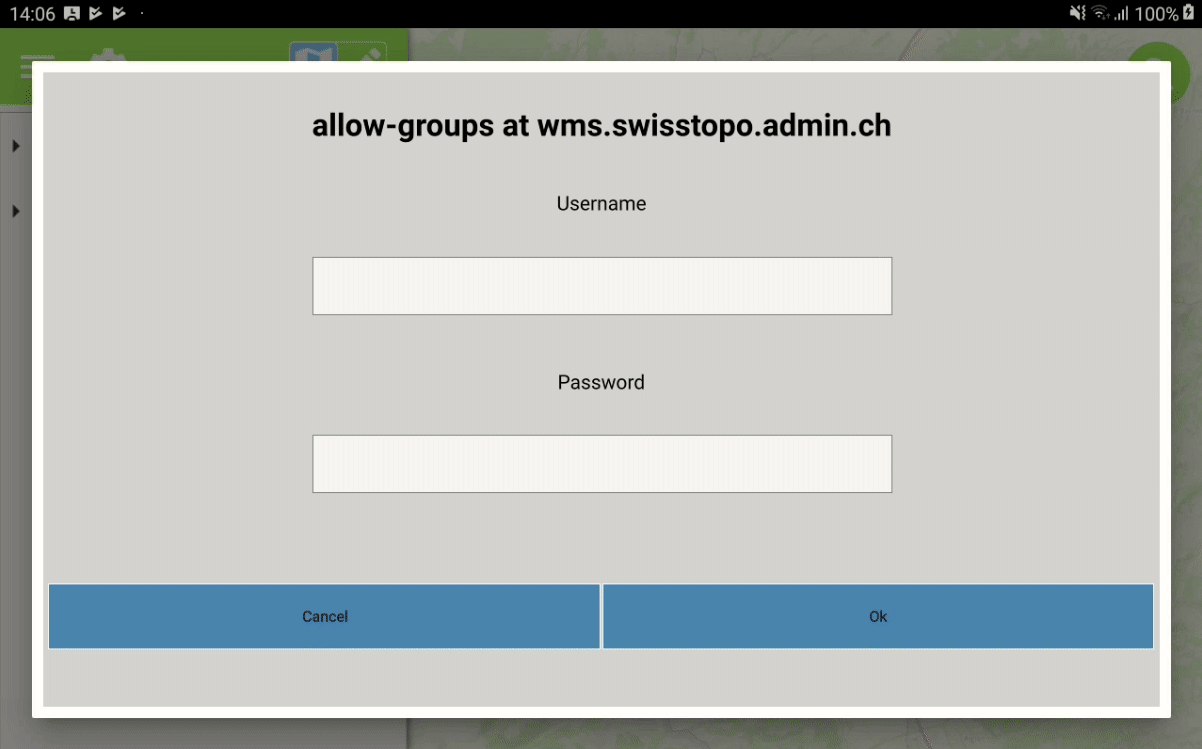
Task: Cancel the authentication dialog
Action: click(324, 616)
